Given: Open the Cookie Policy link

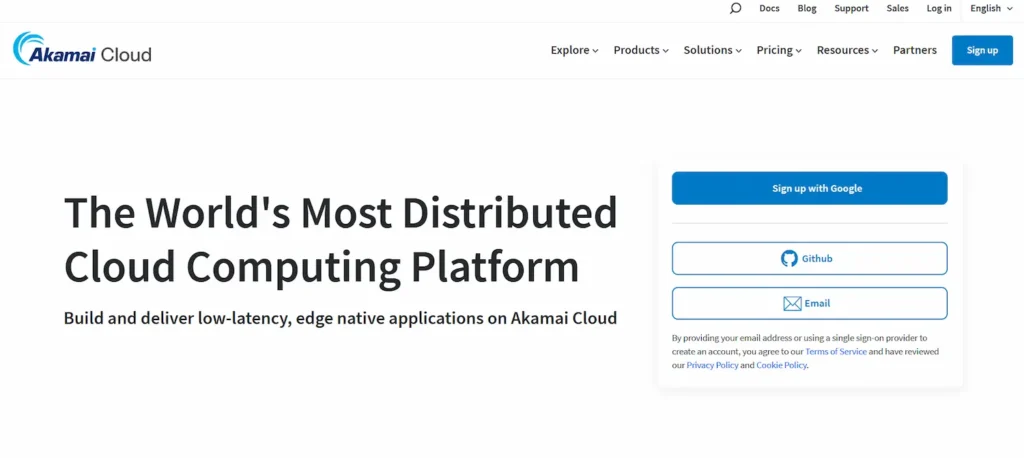Looking at the screenshot, I should (782, 365).
